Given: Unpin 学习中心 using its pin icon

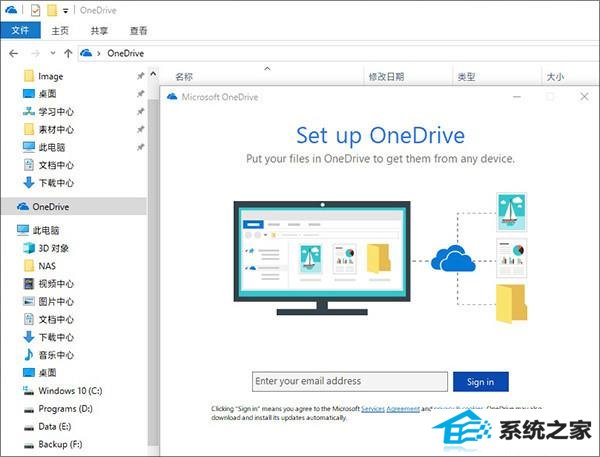Looking at the screenshot, I should (140, 111).
